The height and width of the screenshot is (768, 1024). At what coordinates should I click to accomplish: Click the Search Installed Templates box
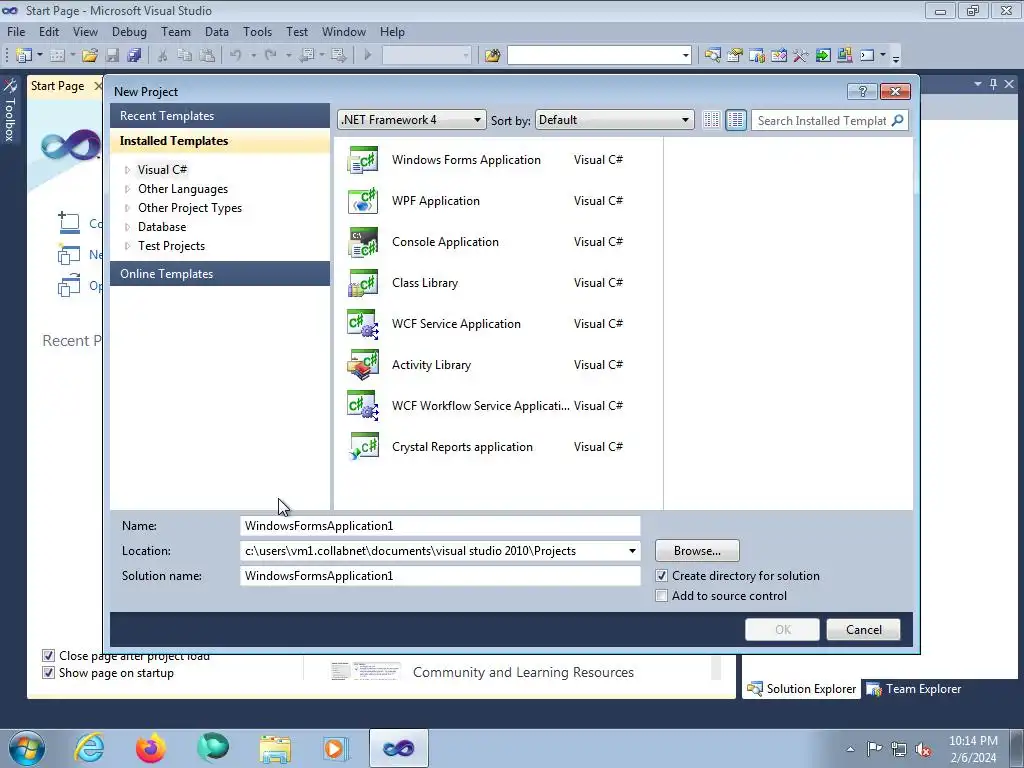(821, 120)
